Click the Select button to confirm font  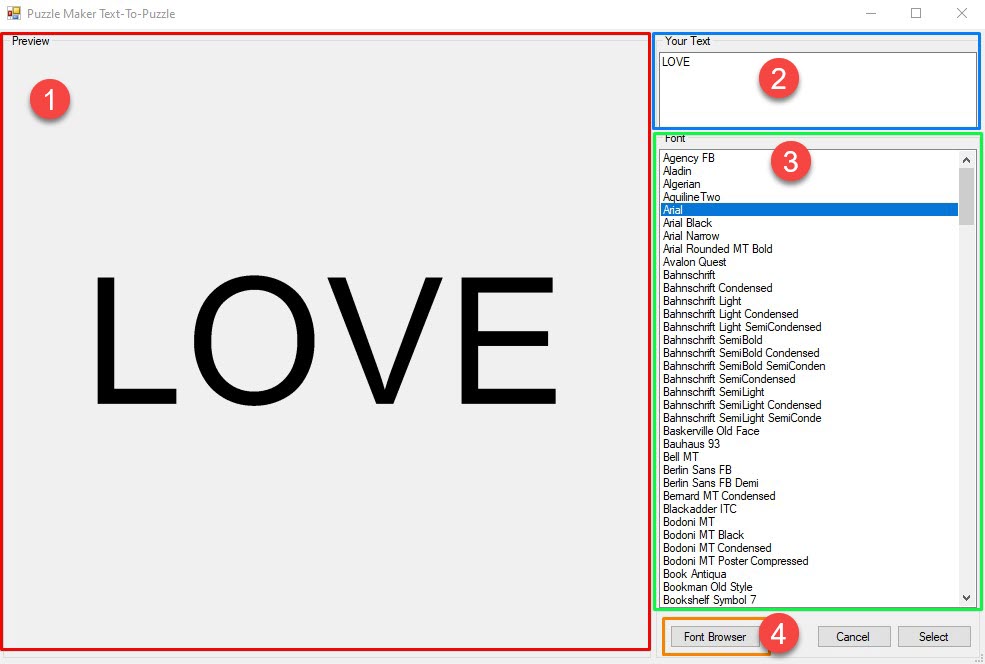point(934,636)
